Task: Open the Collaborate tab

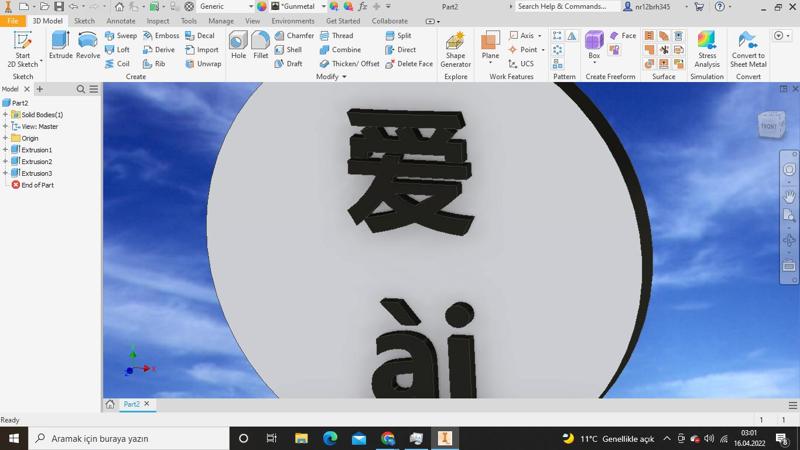Action: [x=390, y=21]
